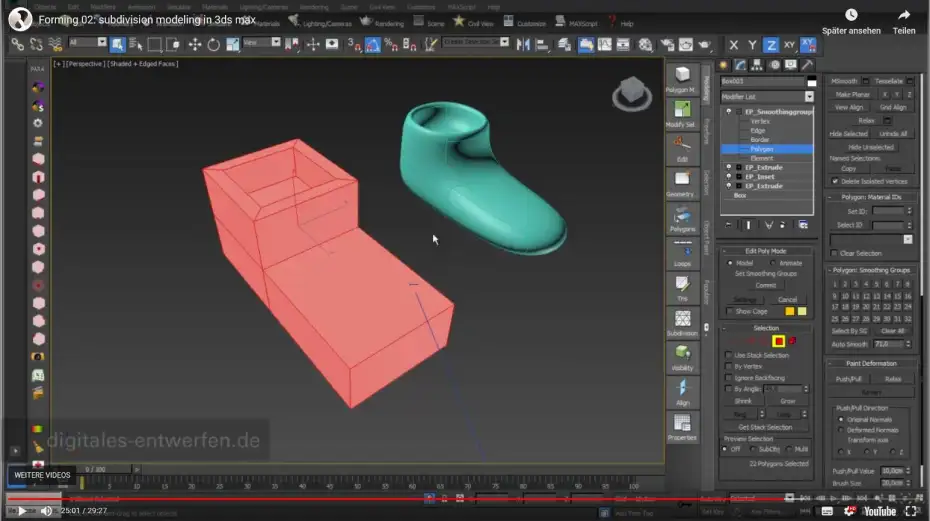Click the Modify Selection ribbon icon
Image resolution: width=930 pixels, height=521 pixels.
click(682, 114)
